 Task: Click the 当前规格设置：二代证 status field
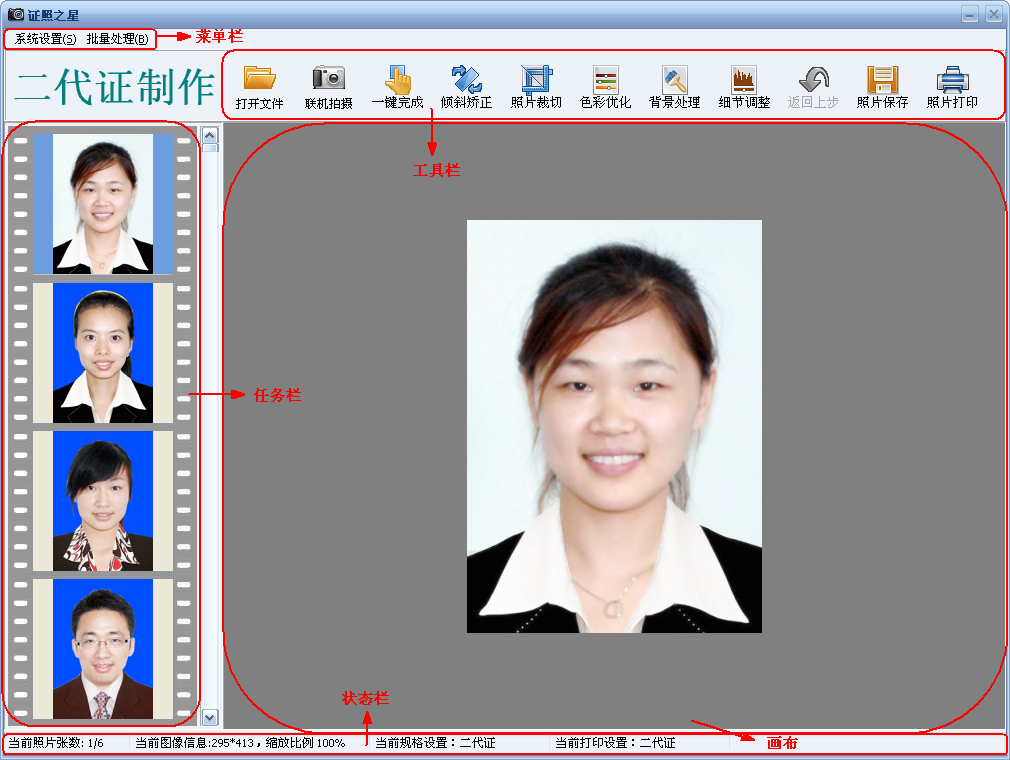[x=437, y=743]
